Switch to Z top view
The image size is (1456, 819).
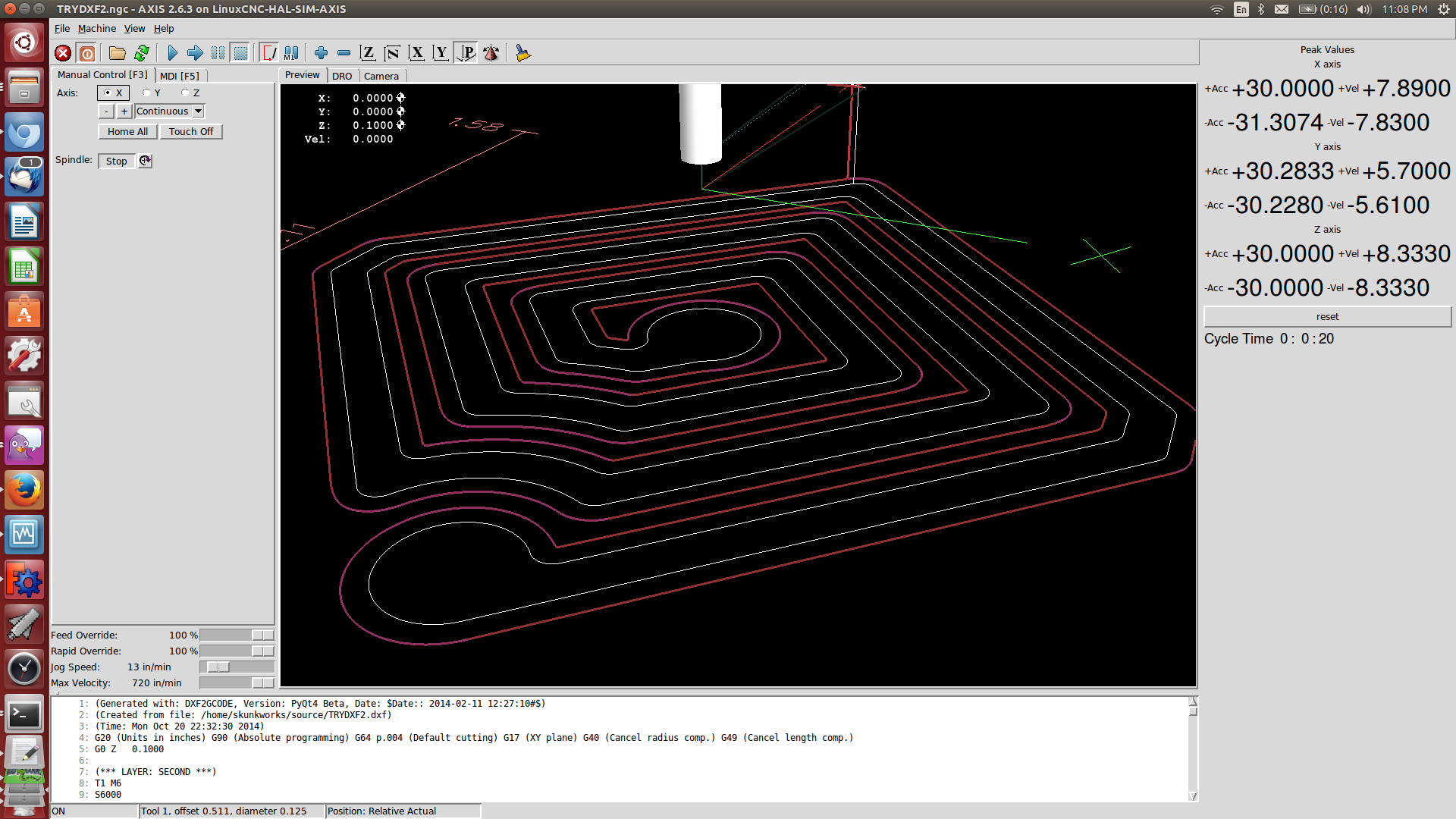[x=368, y=53]
